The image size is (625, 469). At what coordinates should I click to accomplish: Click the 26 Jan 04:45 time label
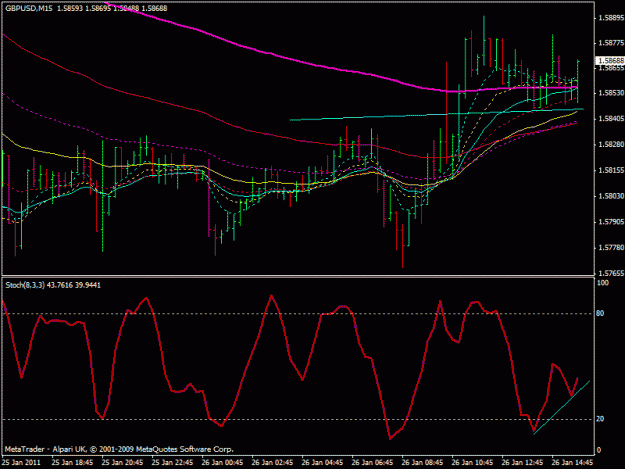(322, 463)
